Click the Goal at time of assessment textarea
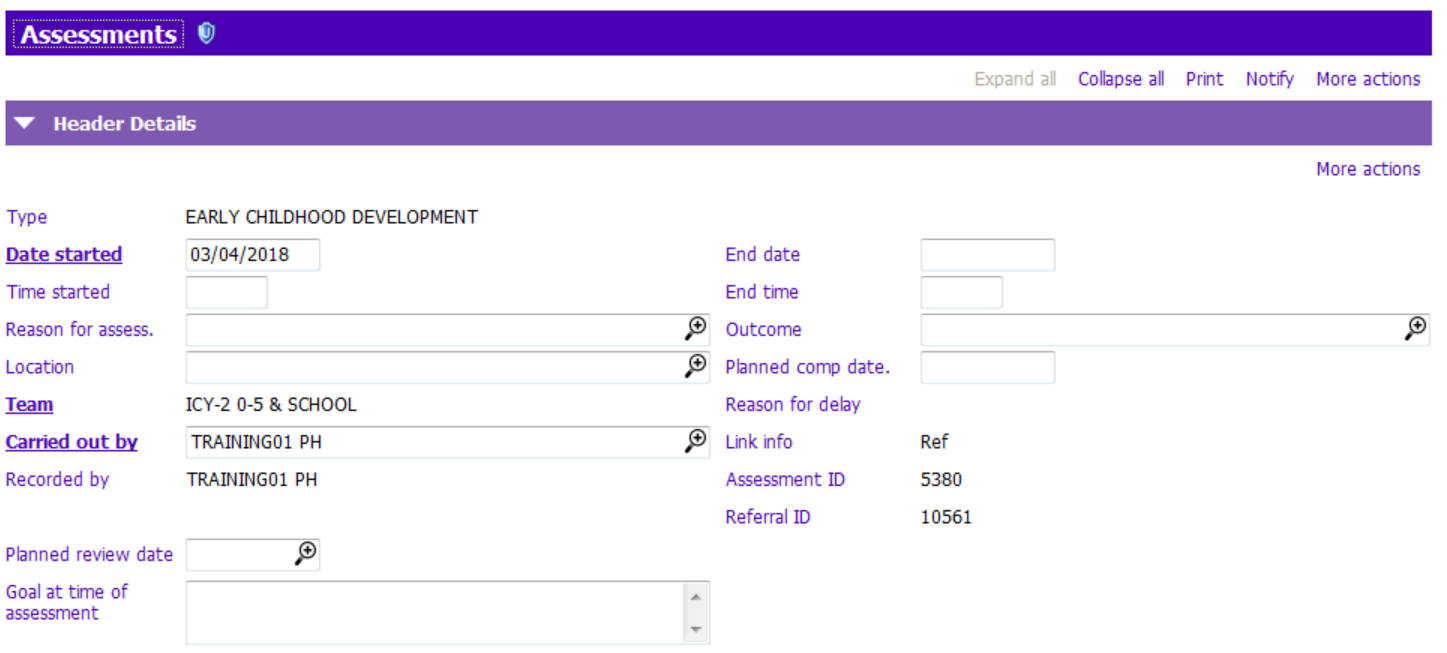The width and height of the screenshot is (1447, 653). (x=440, y=610)
